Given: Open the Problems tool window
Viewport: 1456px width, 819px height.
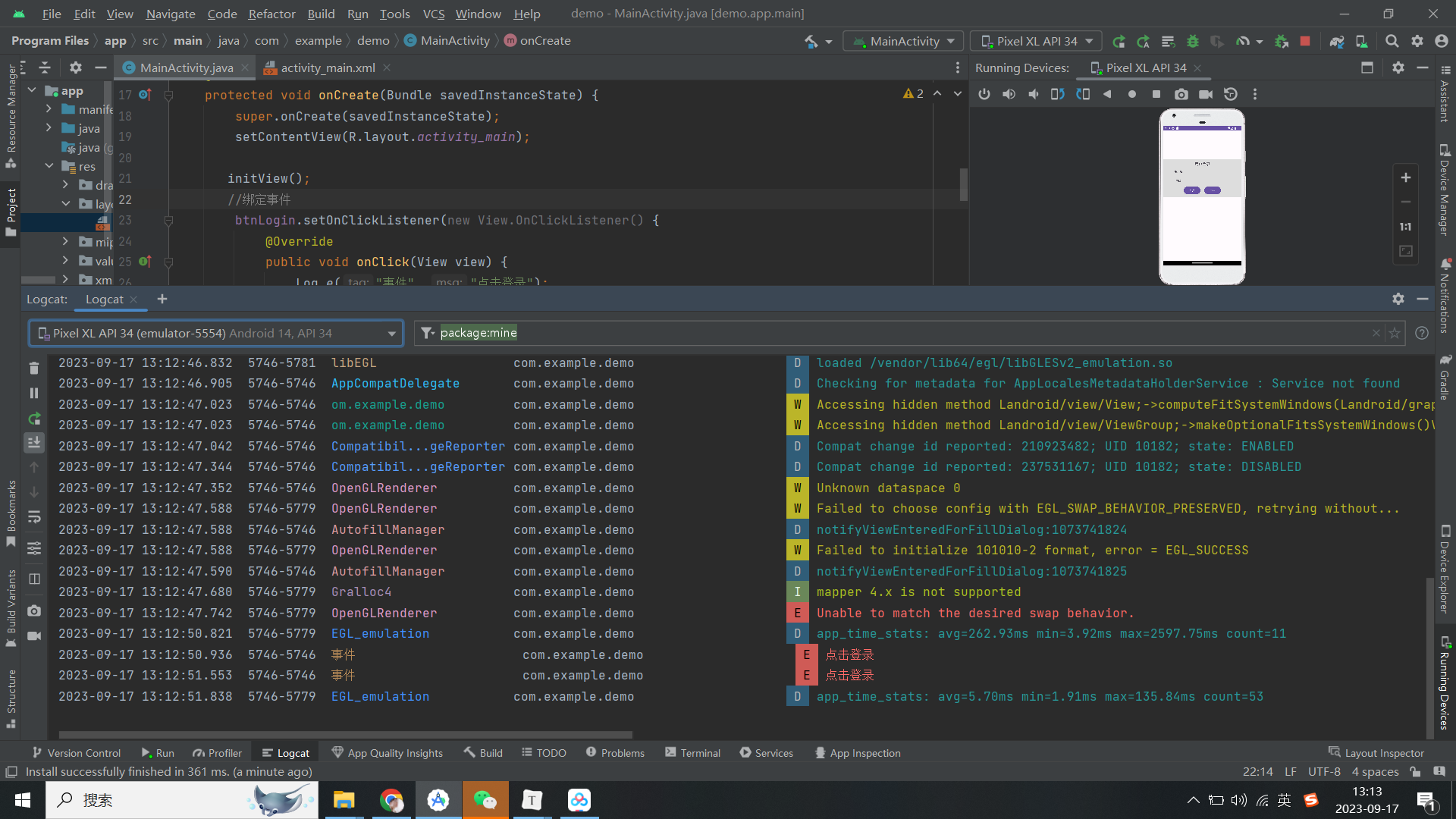Looking at the screenshot, I should (615, 753).
